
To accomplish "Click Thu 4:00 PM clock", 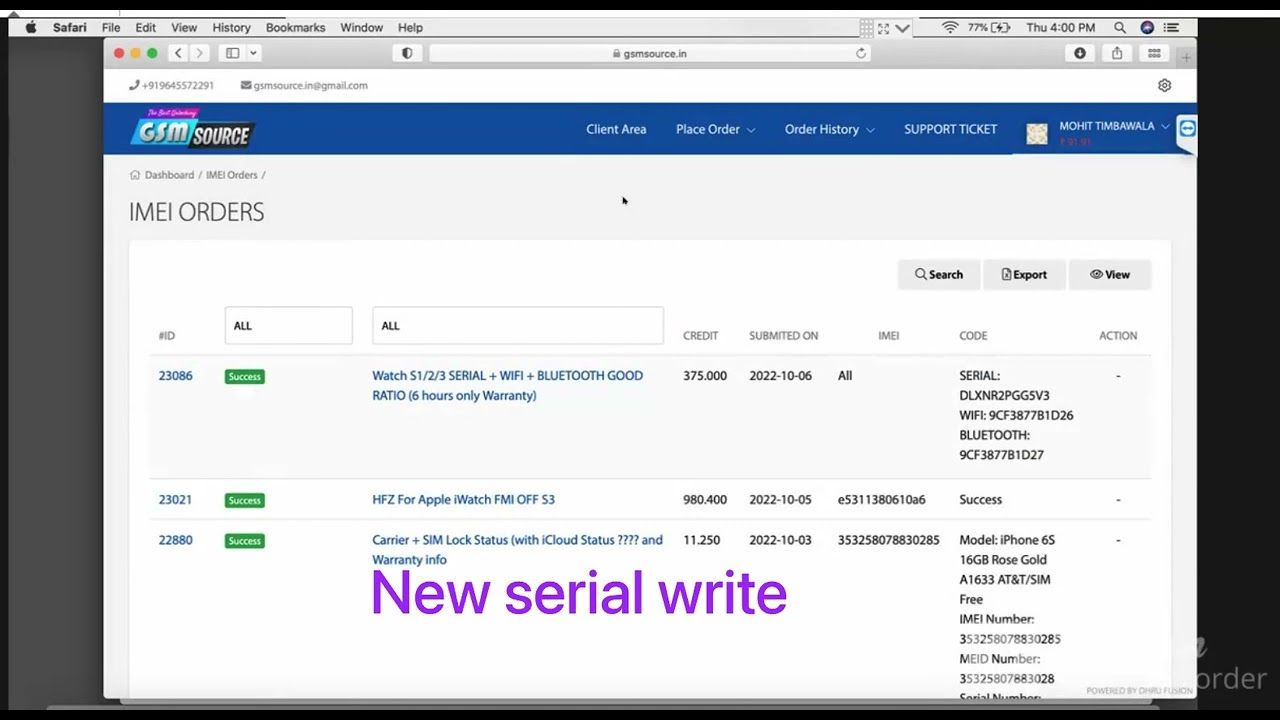I will (x=1061, y=28).
